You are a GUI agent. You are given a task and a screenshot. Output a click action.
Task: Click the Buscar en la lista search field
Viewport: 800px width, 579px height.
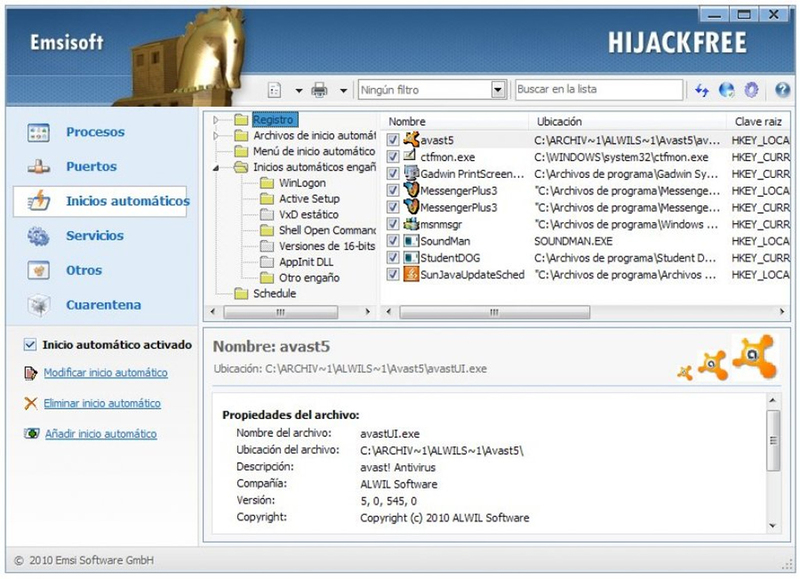pos(598,90)
